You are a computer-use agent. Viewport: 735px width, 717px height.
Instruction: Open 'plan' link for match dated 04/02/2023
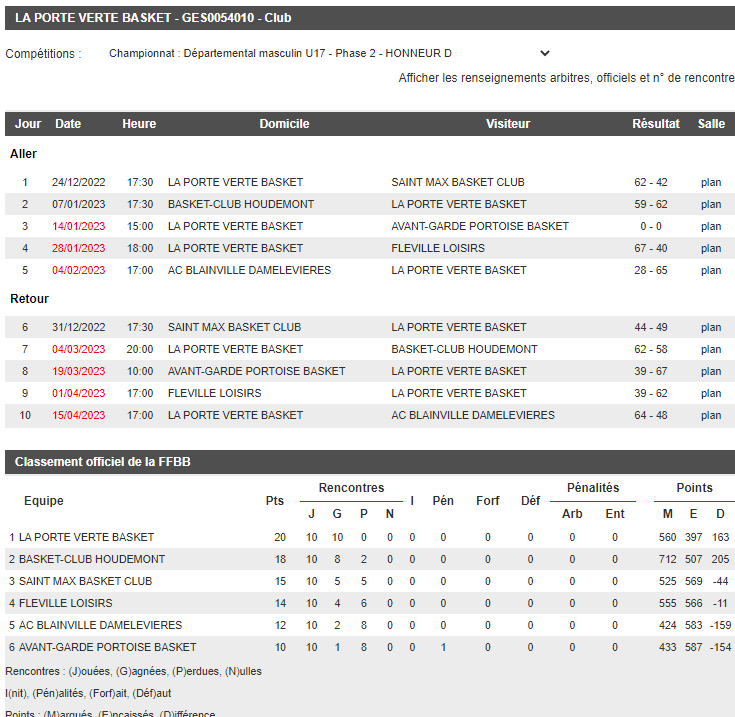click(711, 270)
